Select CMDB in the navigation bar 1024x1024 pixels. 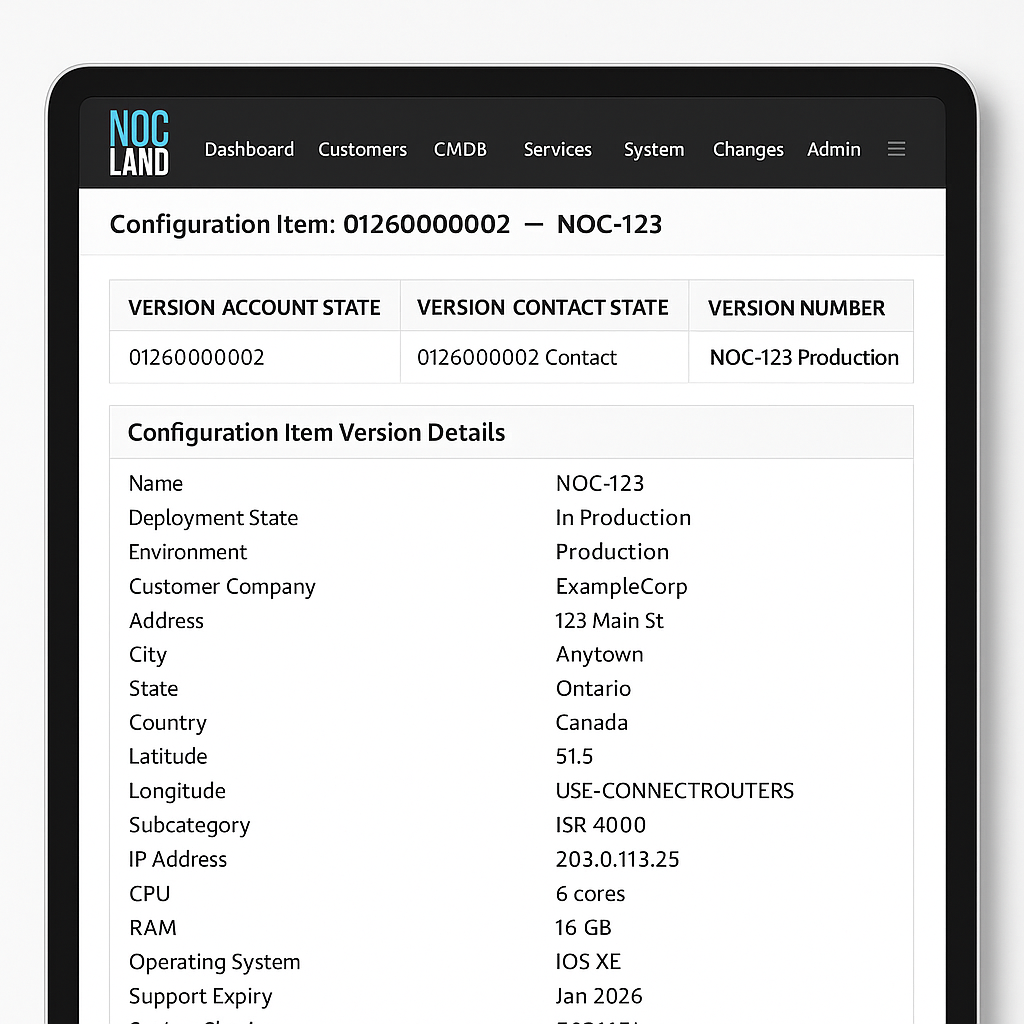point(460,150)
